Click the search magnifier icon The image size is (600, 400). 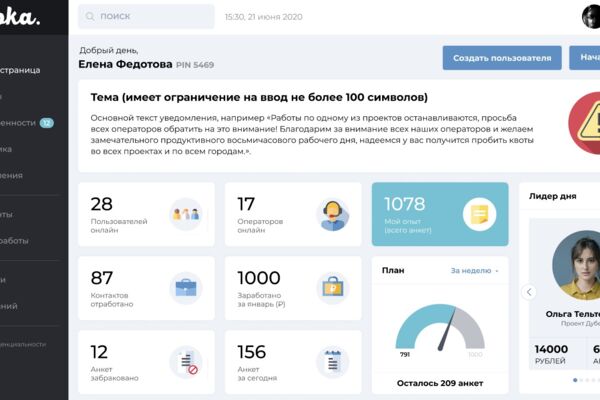90,16
